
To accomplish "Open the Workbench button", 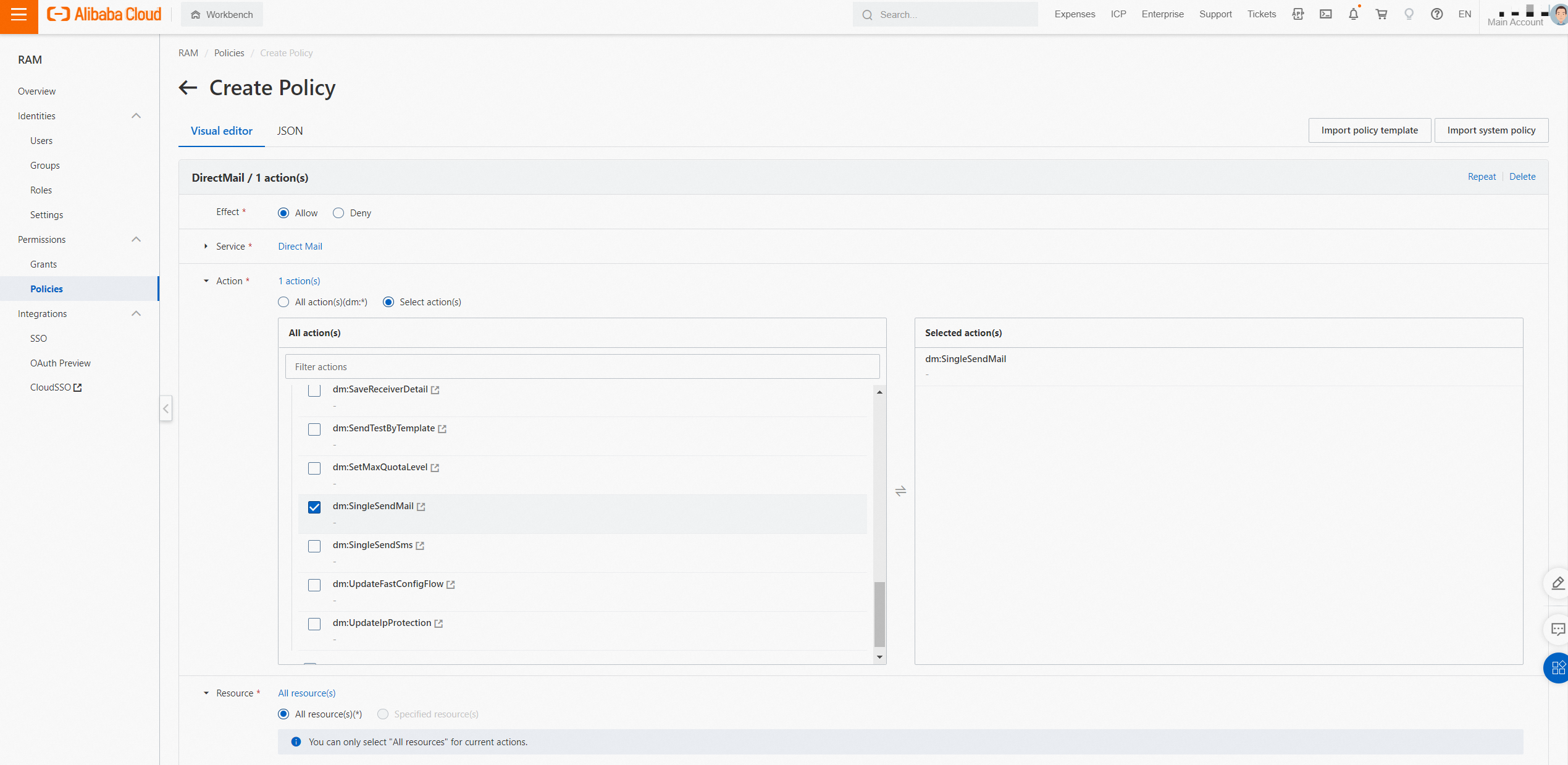I will [222, 14].
